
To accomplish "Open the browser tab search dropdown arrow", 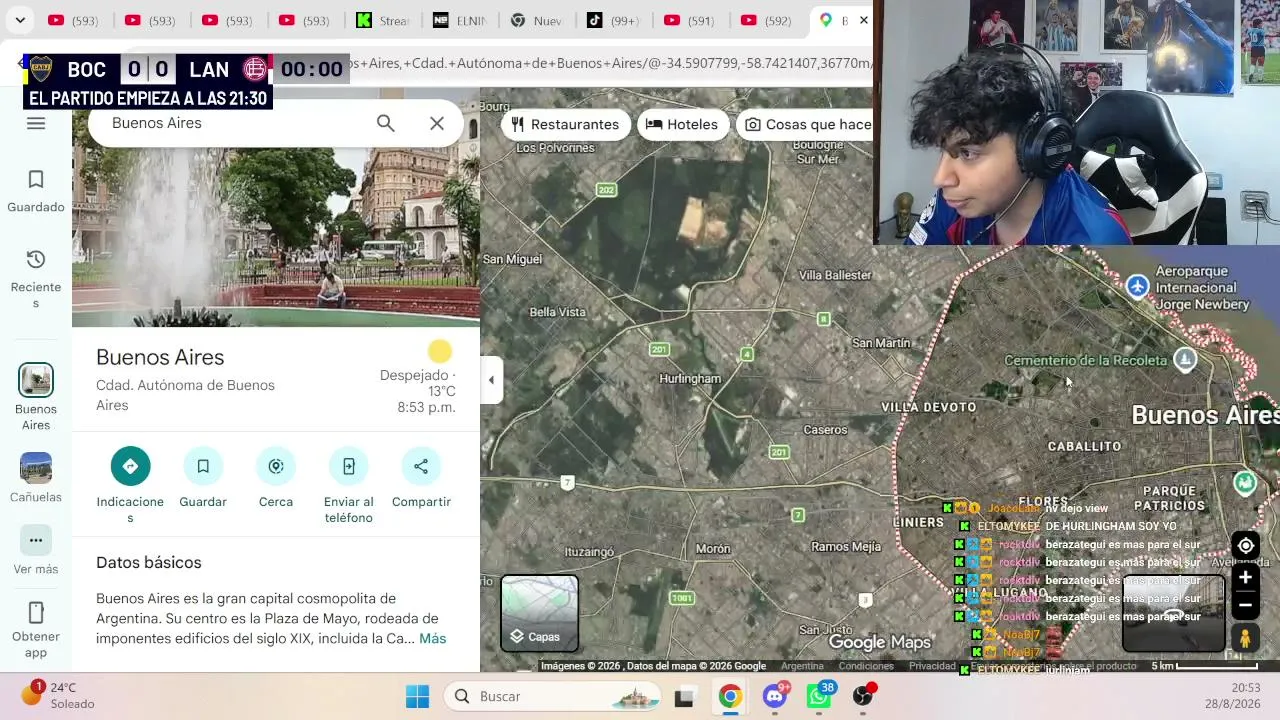I will click(x=20, y=20).
